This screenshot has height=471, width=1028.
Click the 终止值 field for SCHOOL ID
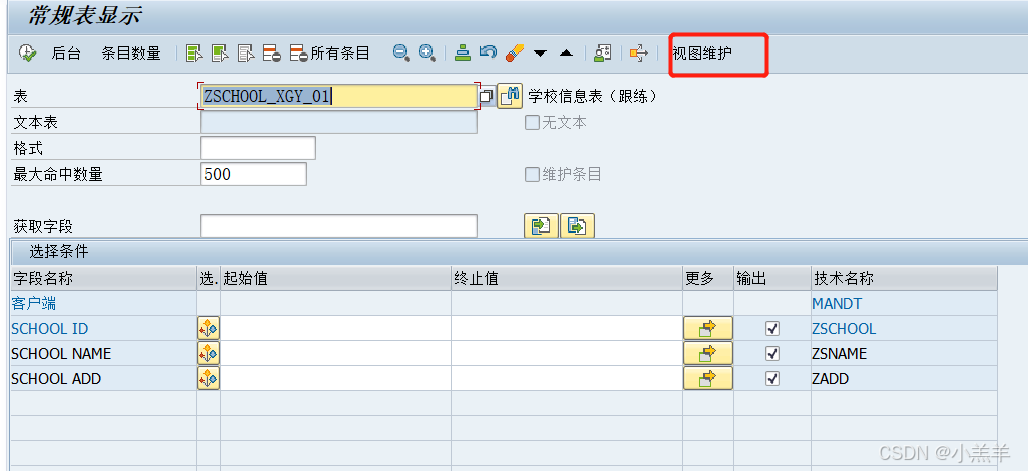567,328
